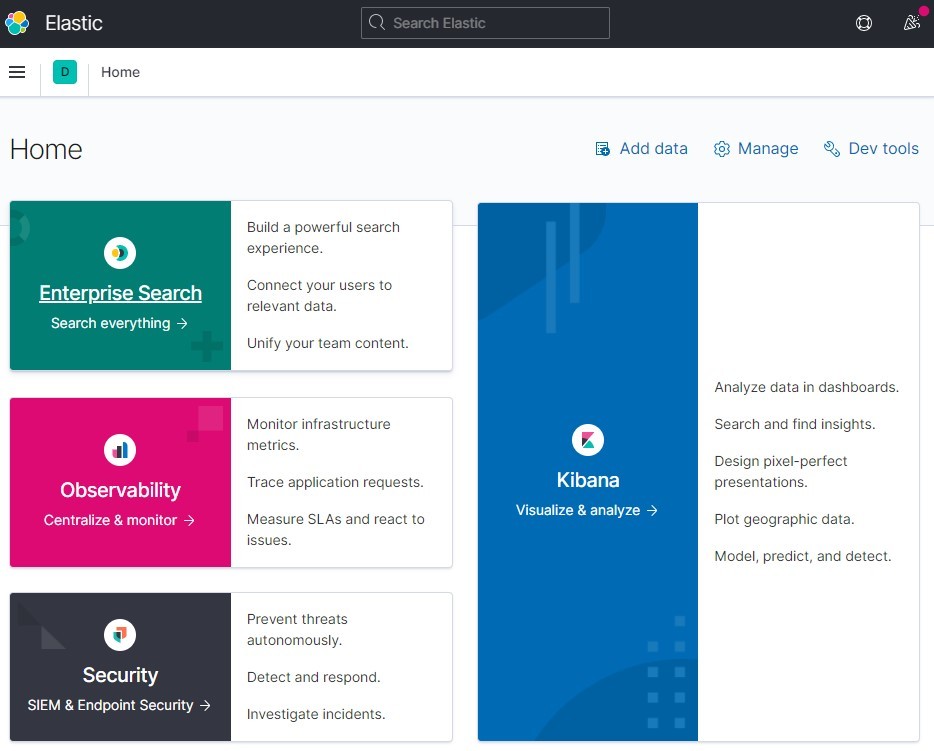The width and height of the screenshot is (934, 751).
Task: Click the Enterprise Search round logo
Action: pos(120,253)
